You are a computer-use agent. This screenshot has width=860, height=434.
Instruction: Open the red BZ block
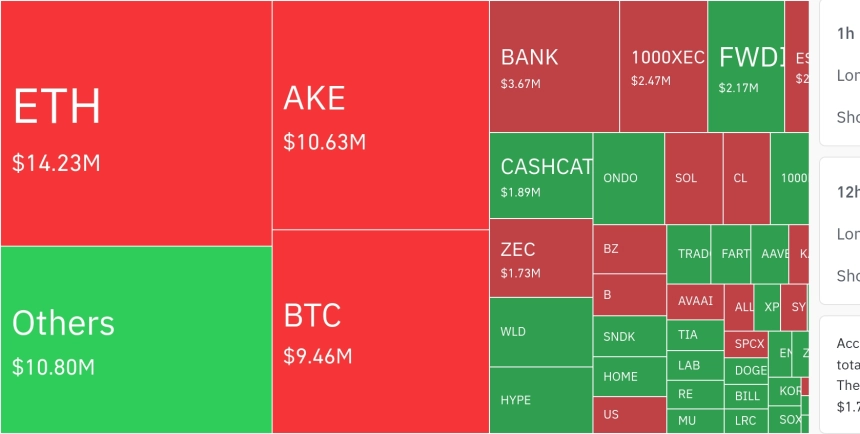coord(630,249)
